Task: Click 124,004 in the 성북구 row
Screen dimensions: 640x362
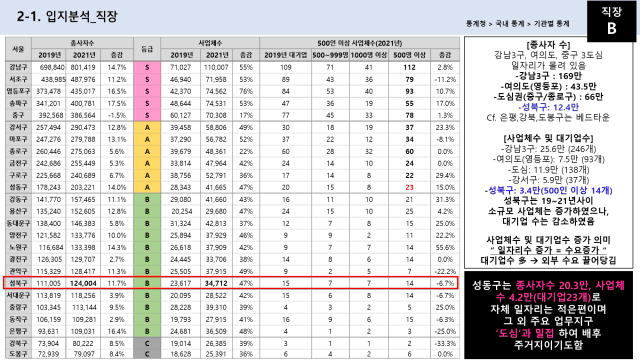Action: (x=83, y=283)
